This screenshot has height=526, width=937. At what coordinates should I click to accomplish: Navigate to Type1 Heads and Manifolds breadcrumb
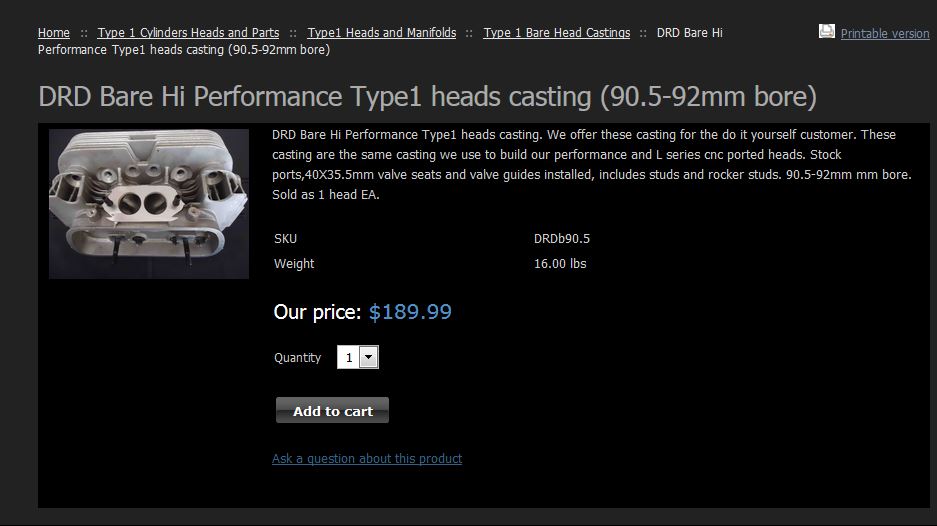pos(381,33)
